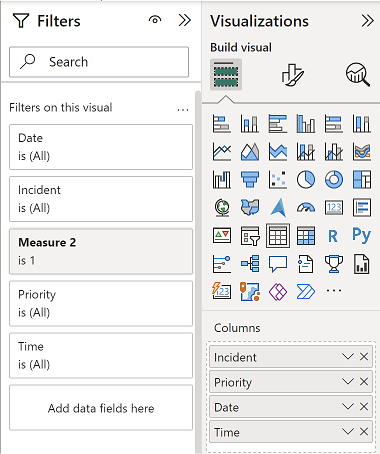Screen dimensions: 380x454
Task: Click the Filters search field
Action: click(99, 62)
